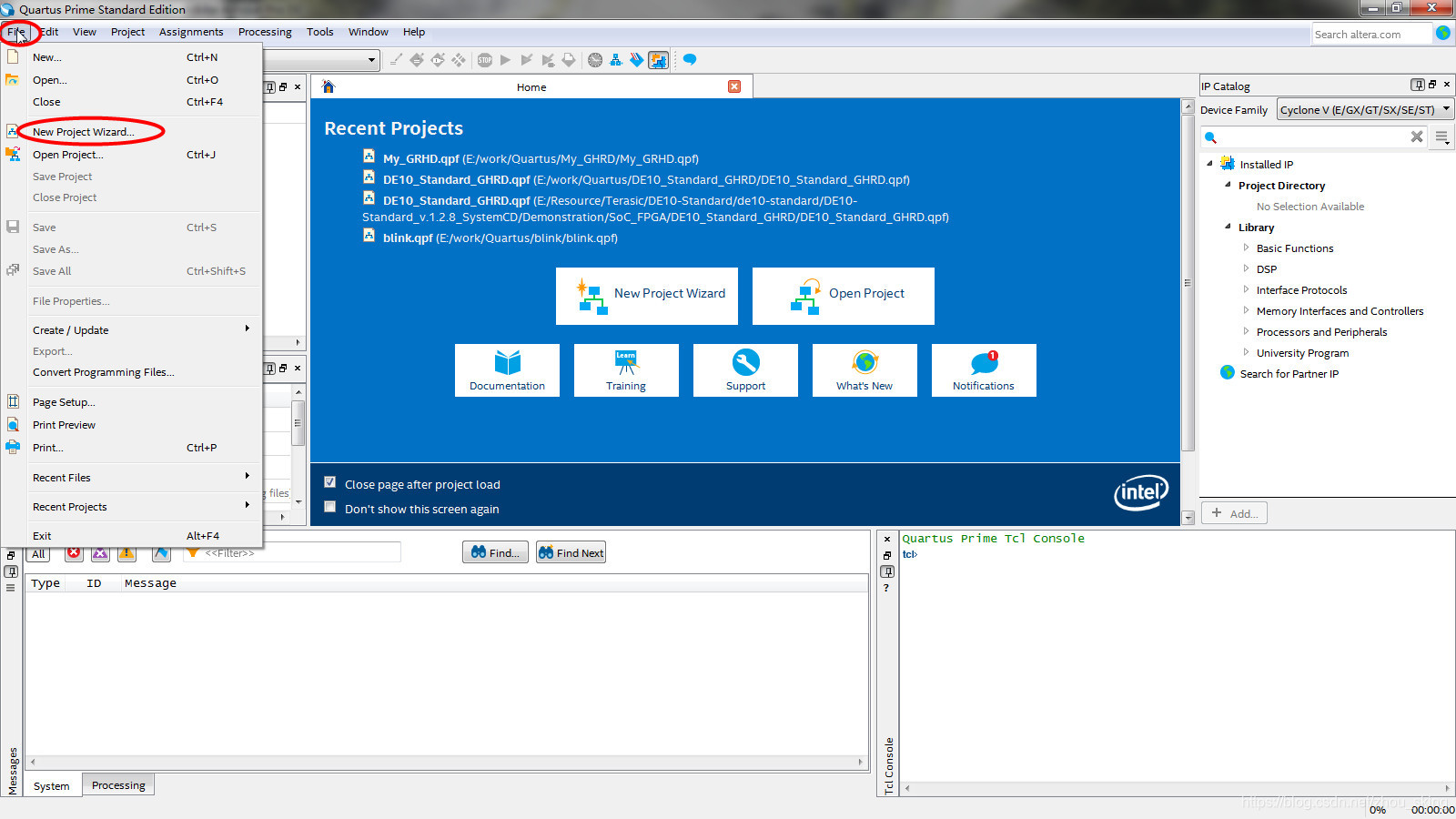The image size is (1456, 819).
Task: Click Search altera.com input field
Action: (1371, 34)
